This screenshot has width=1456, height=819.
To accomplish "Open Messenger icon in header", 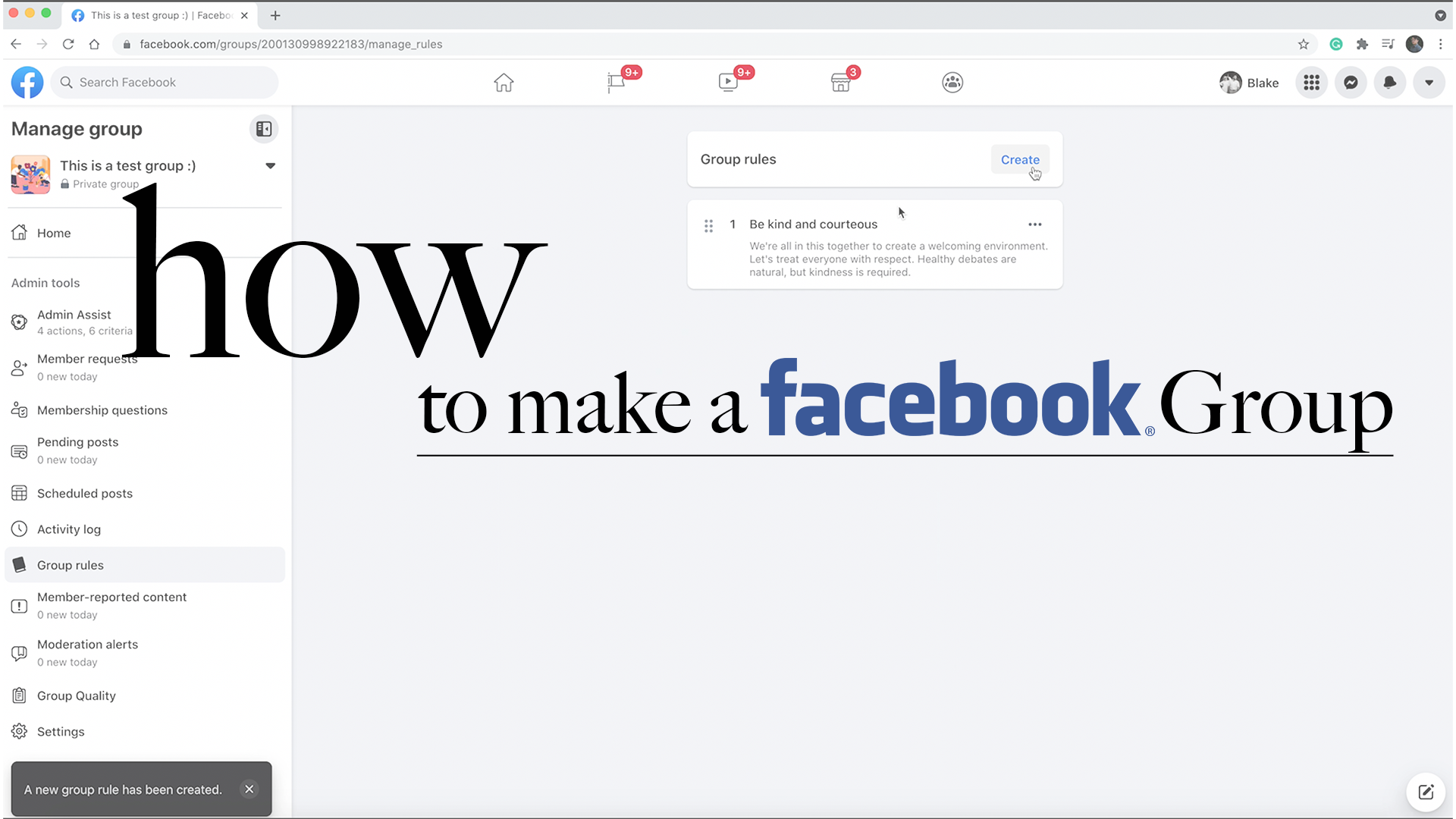I will click(1351, 83).
